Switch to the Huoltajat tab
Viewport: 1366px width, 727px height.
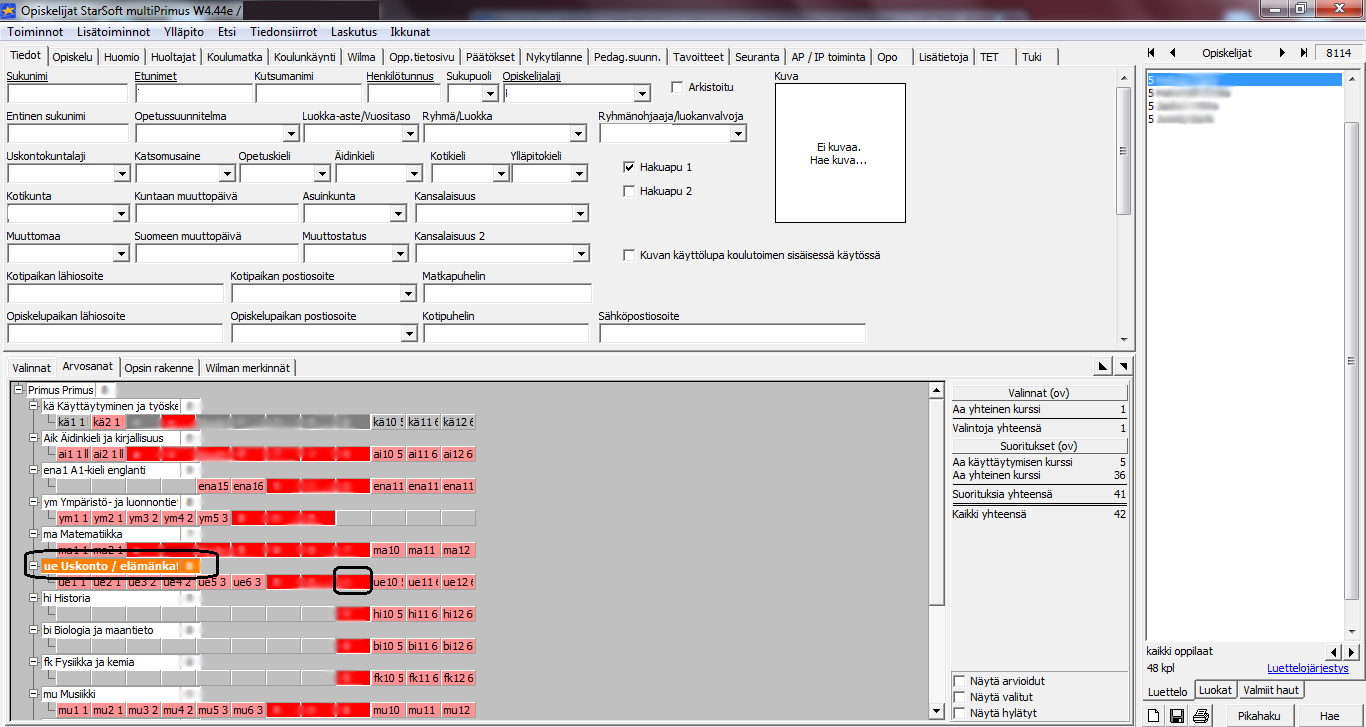tap(175, 57)
